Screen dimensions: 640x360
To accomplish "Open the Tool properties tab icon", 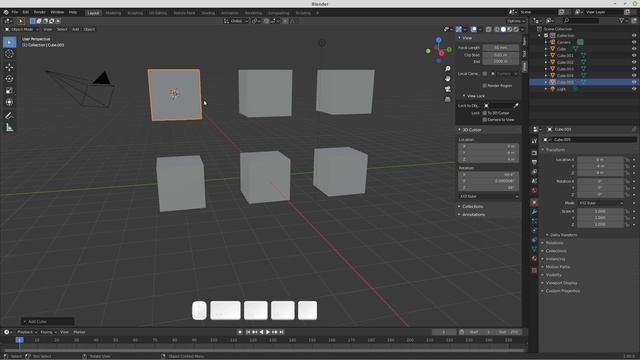I will pos(534,141).
